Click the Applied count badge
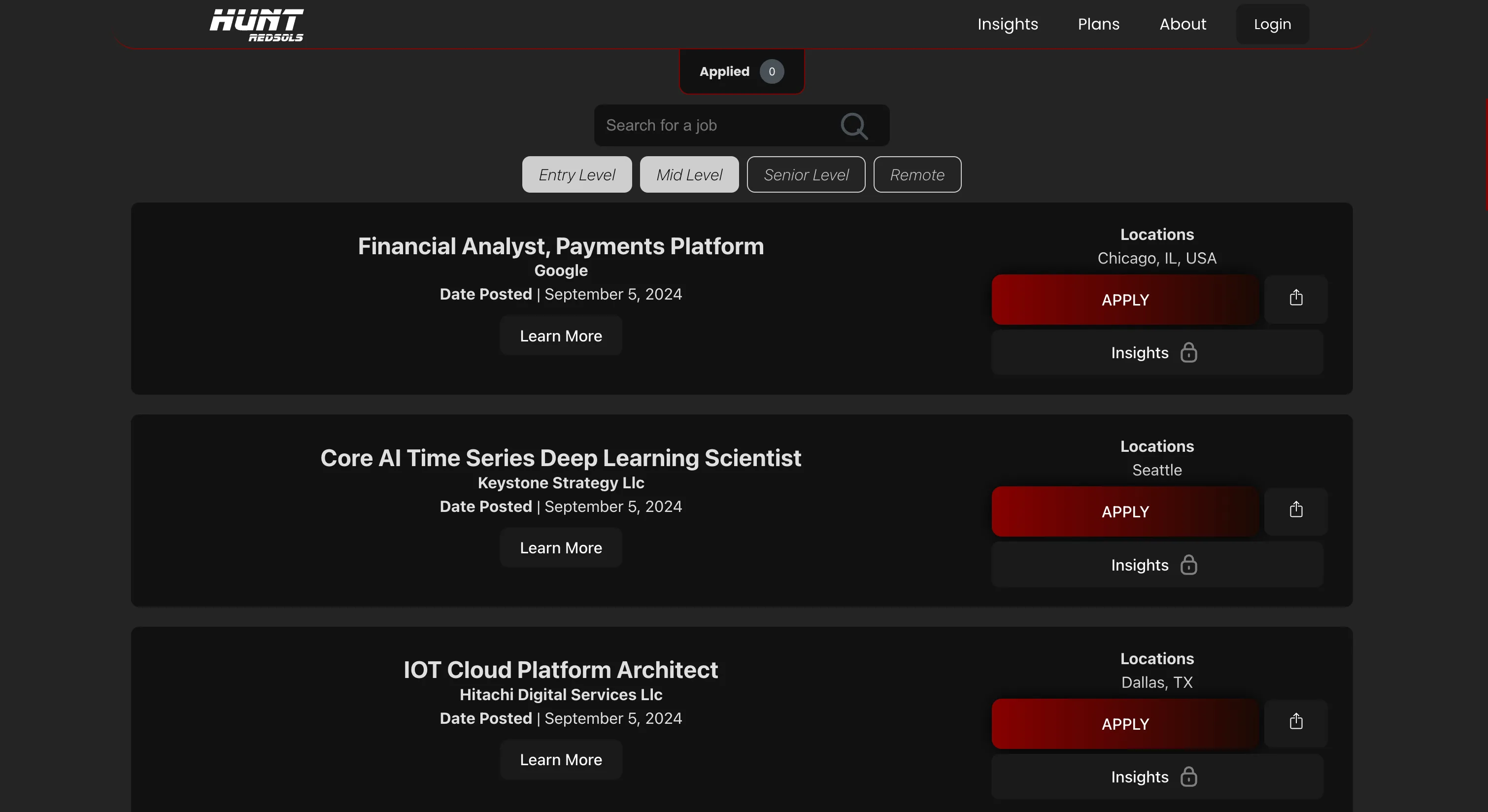Viewport: 1488px width, 812px height. coord(772,71)
